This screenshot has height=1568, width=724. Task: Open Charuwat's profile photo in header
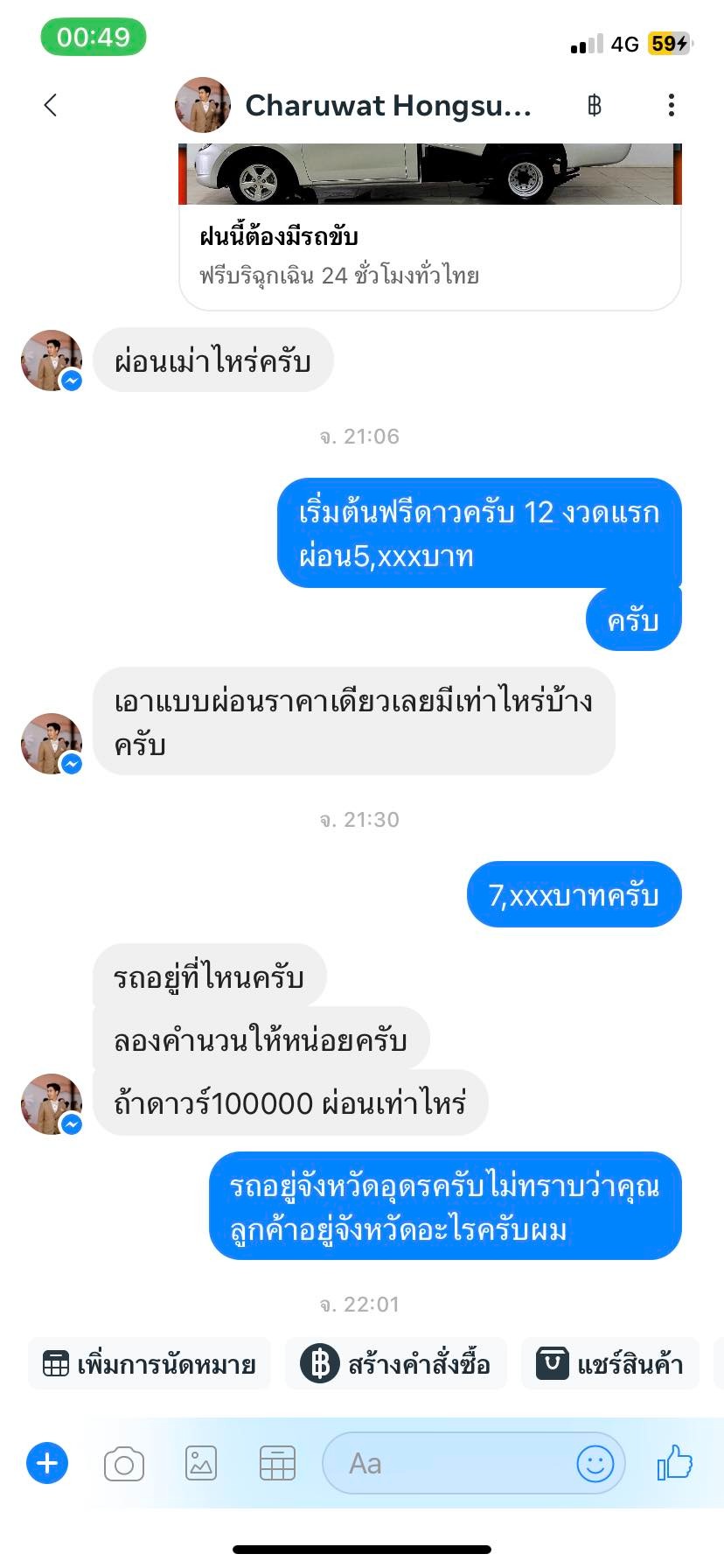point(203,105)
